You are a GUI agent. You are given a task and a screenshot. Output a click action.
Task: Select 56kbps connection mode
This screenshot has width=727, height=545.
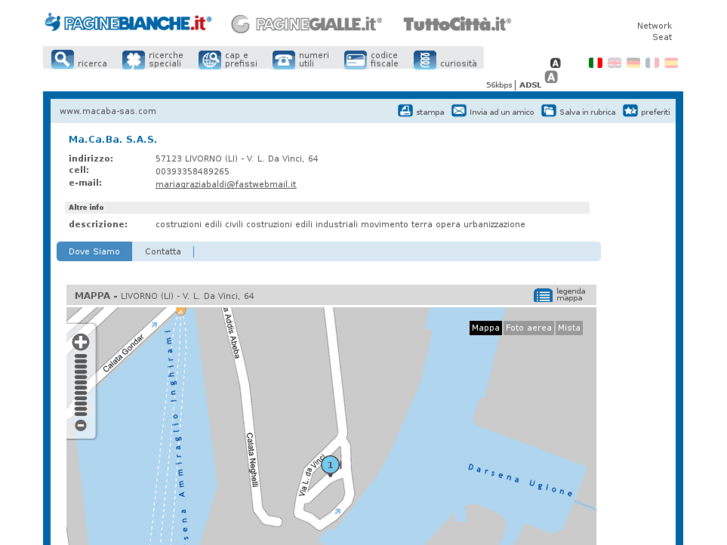pos(499,85)
